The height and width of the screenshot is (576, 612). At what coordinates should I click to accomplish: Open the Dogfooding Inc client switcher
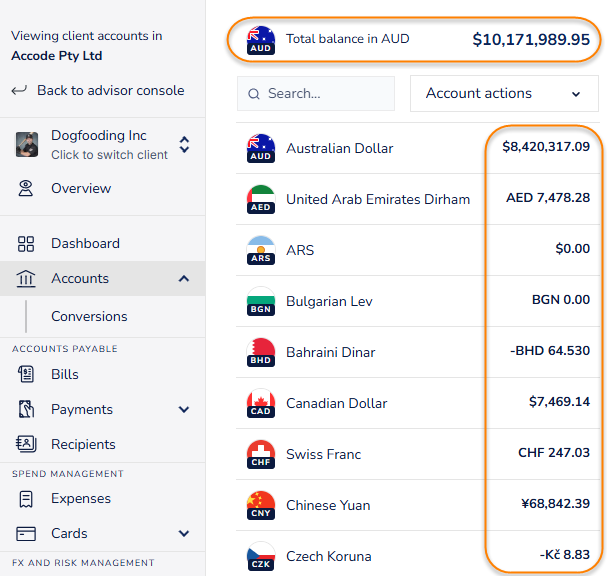(x=104, y=144)
